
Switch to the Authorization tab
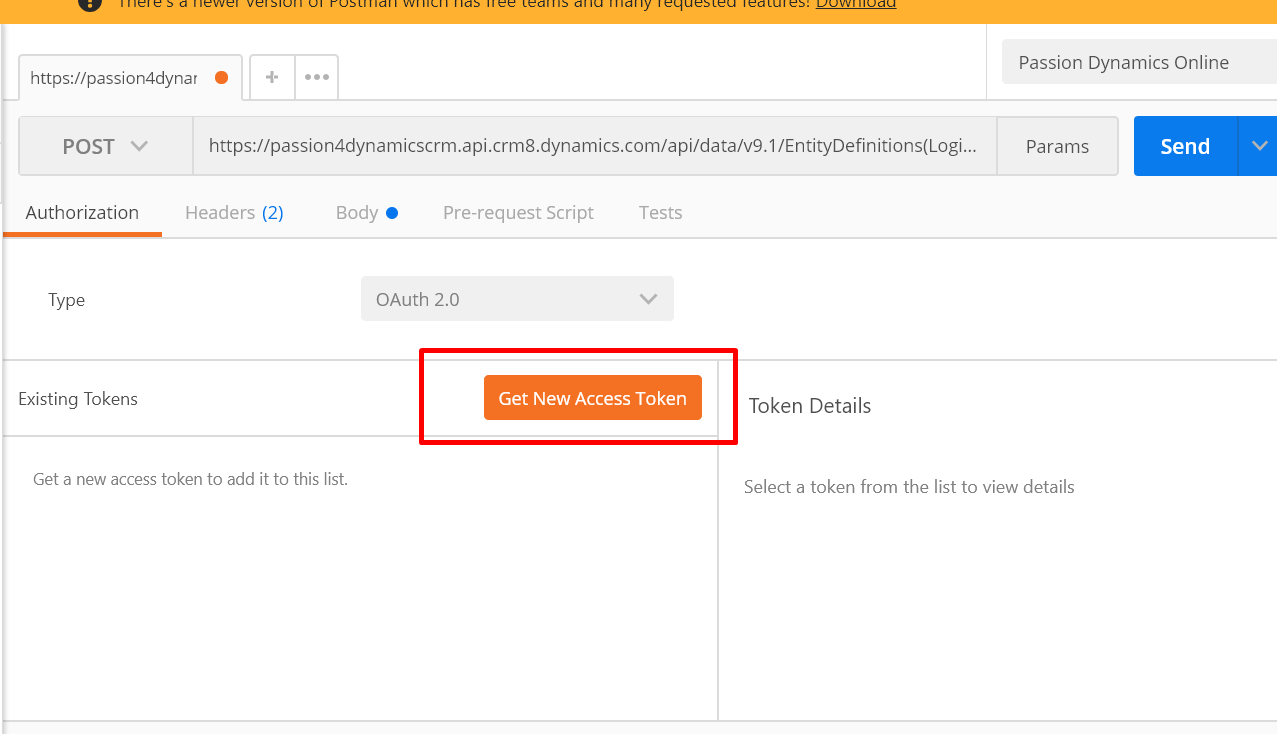tap(82, 213)
